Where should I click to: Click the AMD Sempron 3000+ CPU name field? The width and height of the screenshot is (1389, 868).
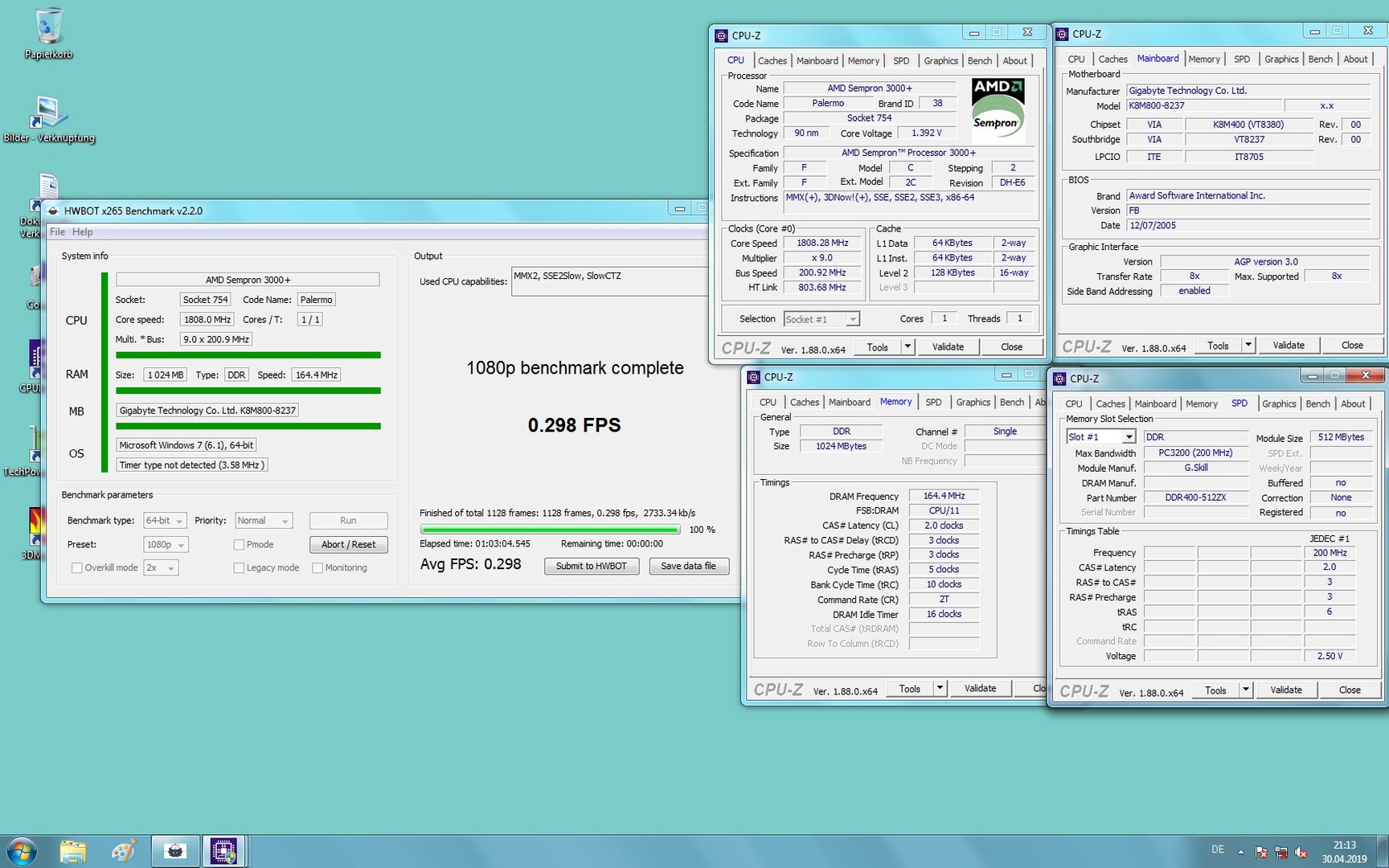(248, 280)
